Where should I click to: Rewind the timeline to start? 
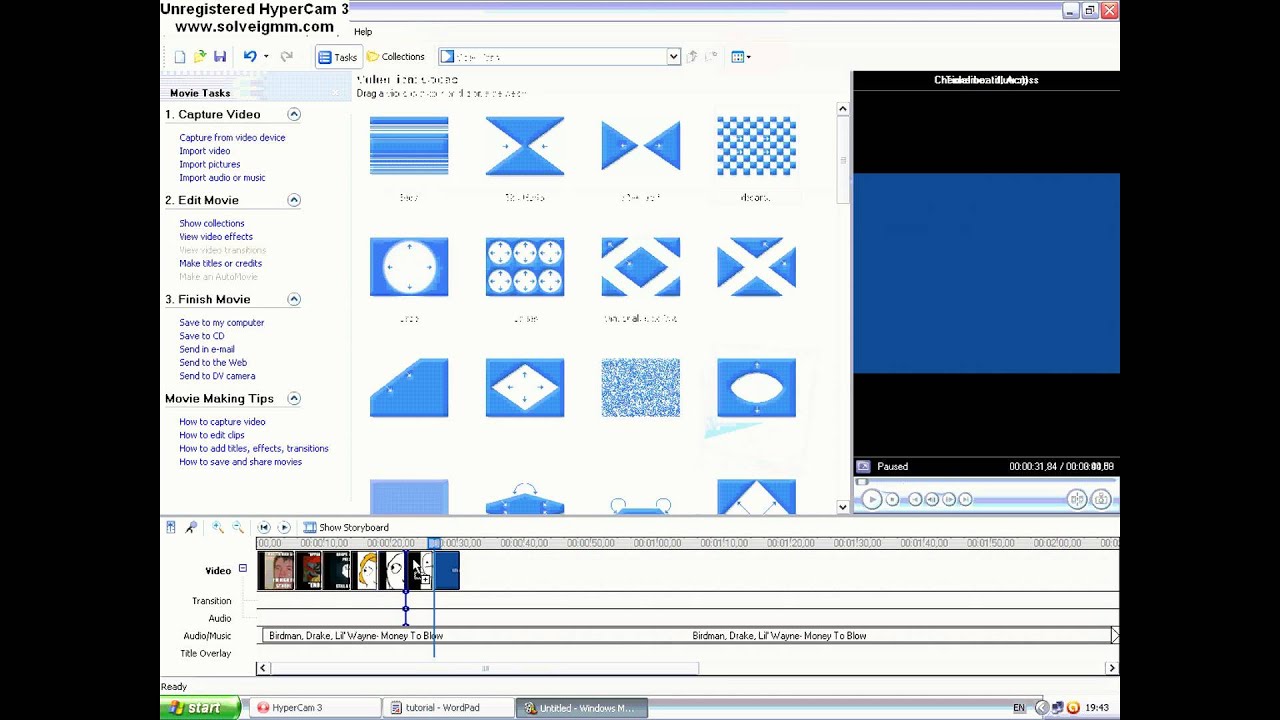click(x=264, y=527)
